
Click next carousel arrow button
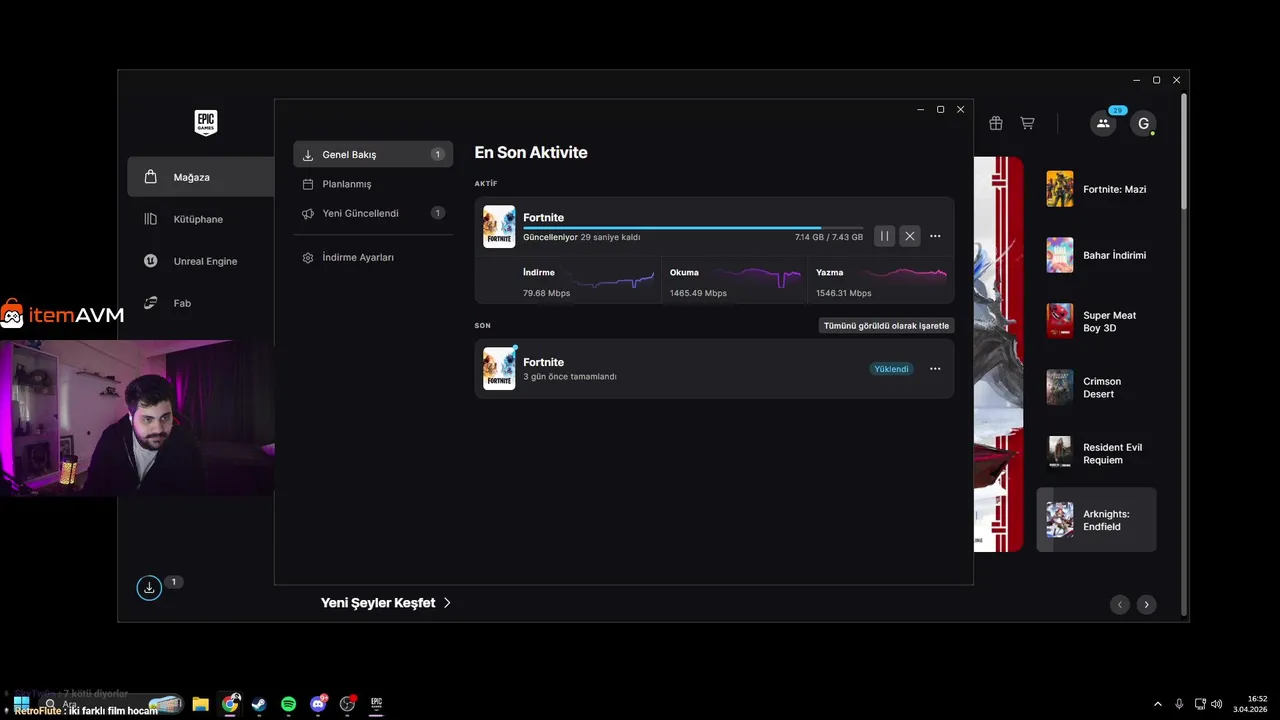coord(1147,604)
